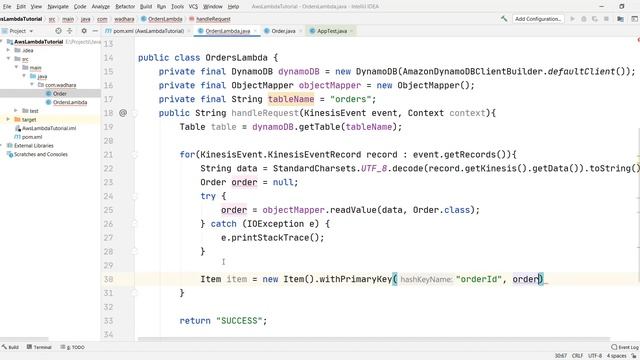Image resolution: width=640 pixels, height=360 pixels.
Task: Collapse the java folder
Action: click(24, 76)
